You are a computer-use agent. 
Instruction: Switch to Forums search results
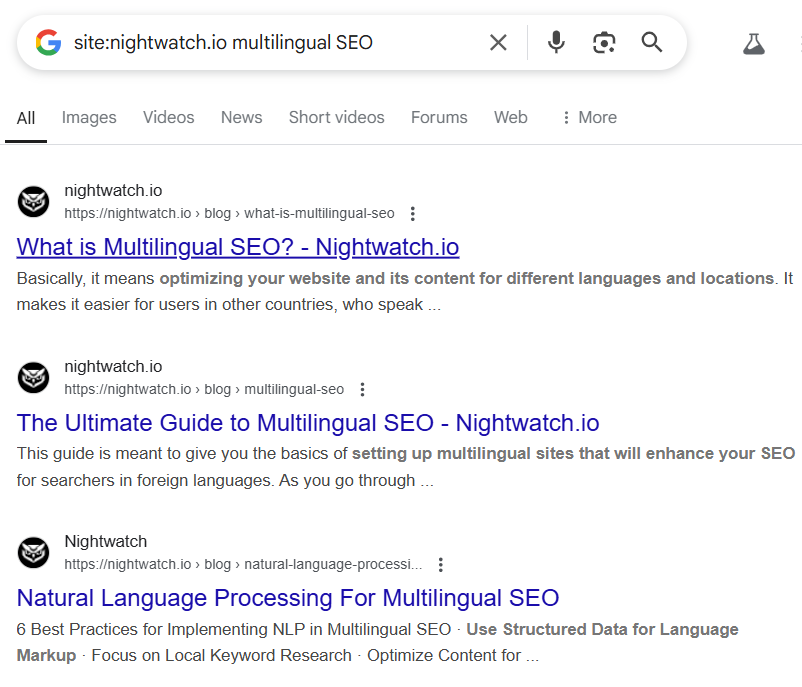439,117
